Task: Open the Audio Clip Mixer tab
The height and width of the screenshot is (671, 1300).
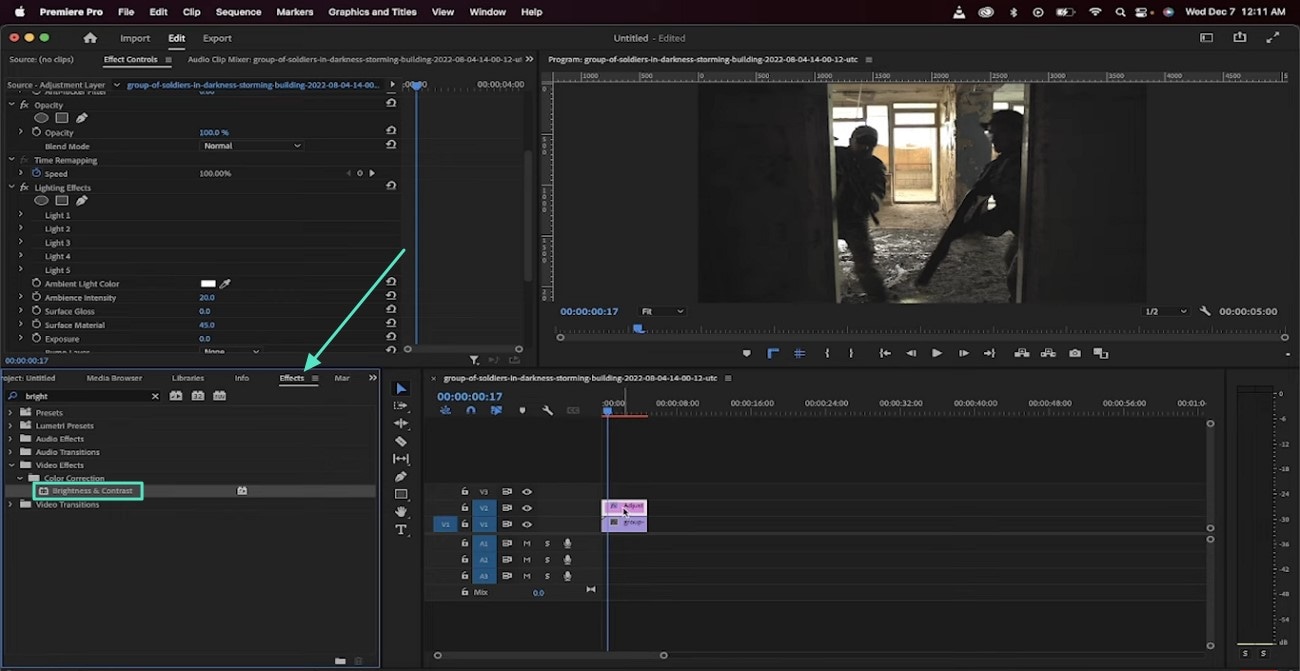Action: pyautogui.click(x=355, y=59)
